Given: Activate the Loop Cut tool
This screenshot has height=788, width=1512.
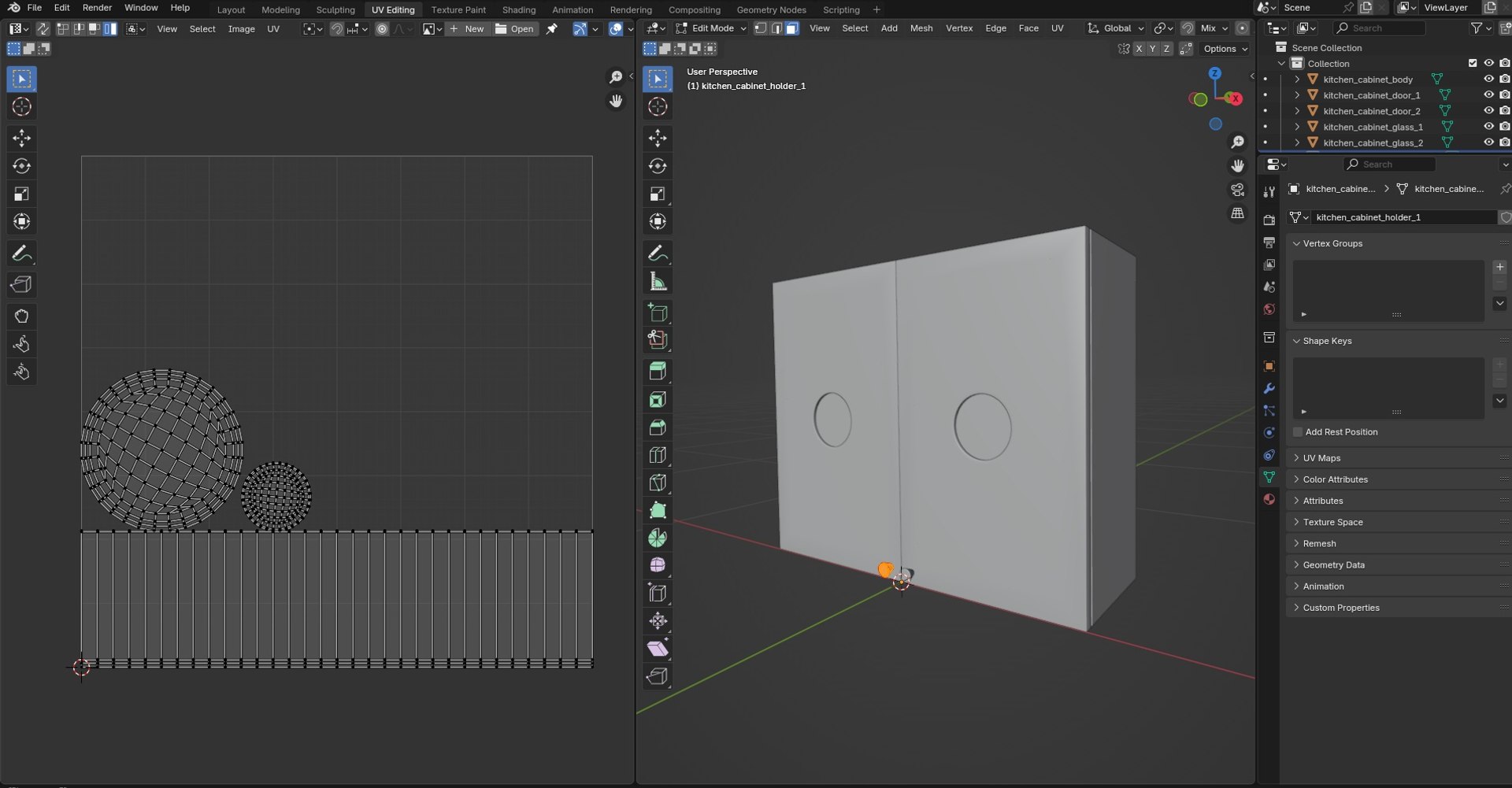Looking at the screenshot, I should (658, 455).
